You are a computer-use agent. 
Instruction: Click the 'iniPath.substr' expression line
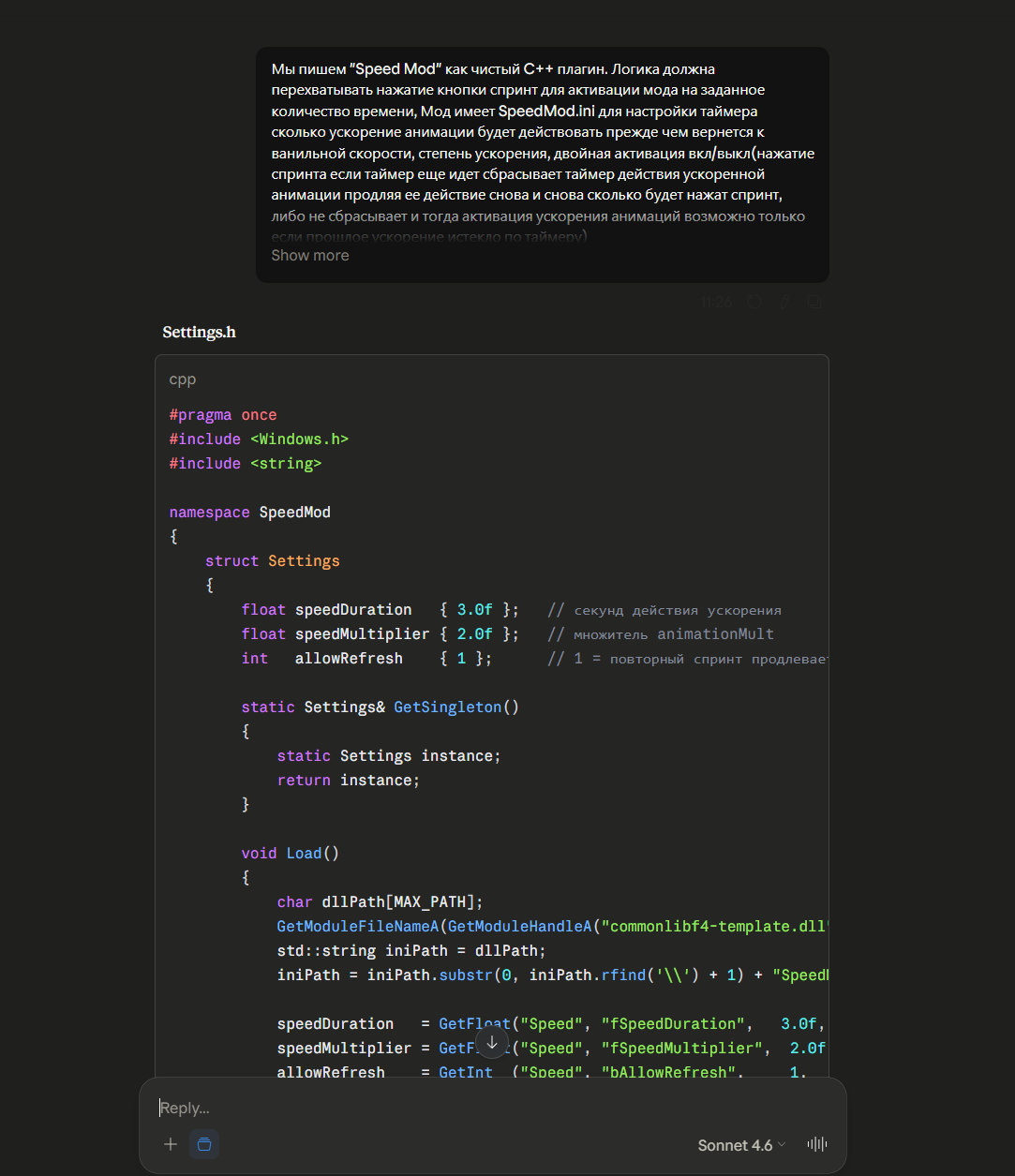point(553,975)
